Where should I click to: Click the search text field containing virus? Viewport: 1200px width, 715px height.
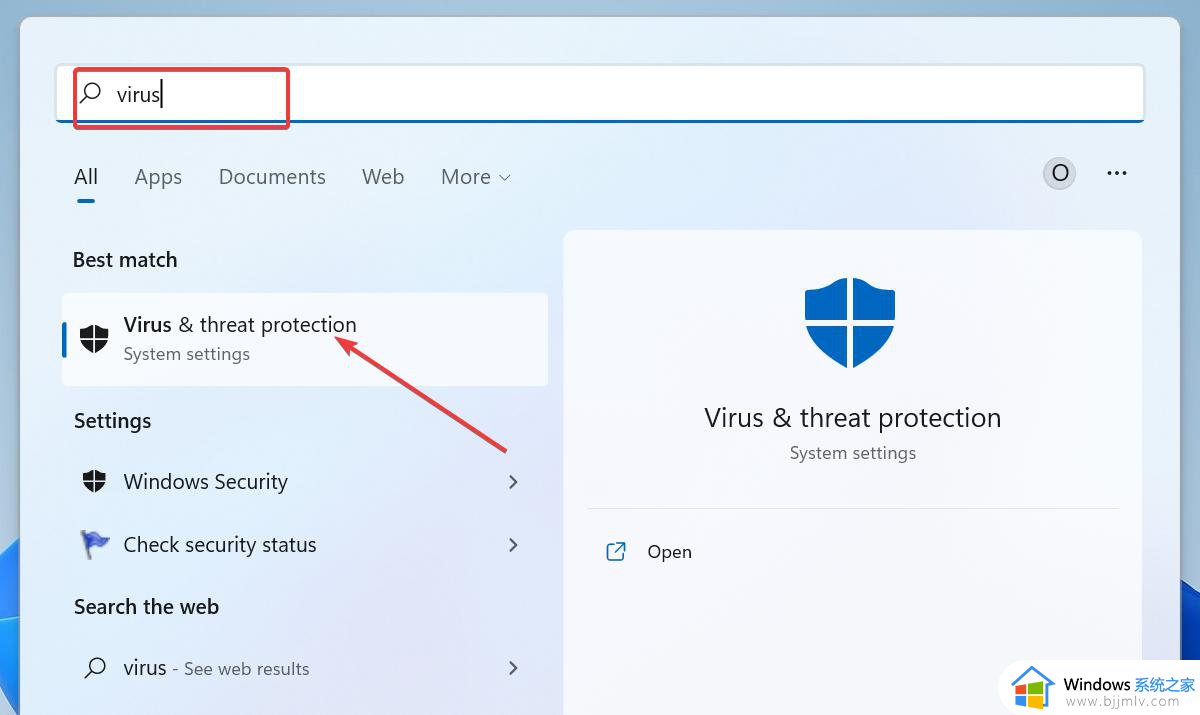(x=599, y=94)
